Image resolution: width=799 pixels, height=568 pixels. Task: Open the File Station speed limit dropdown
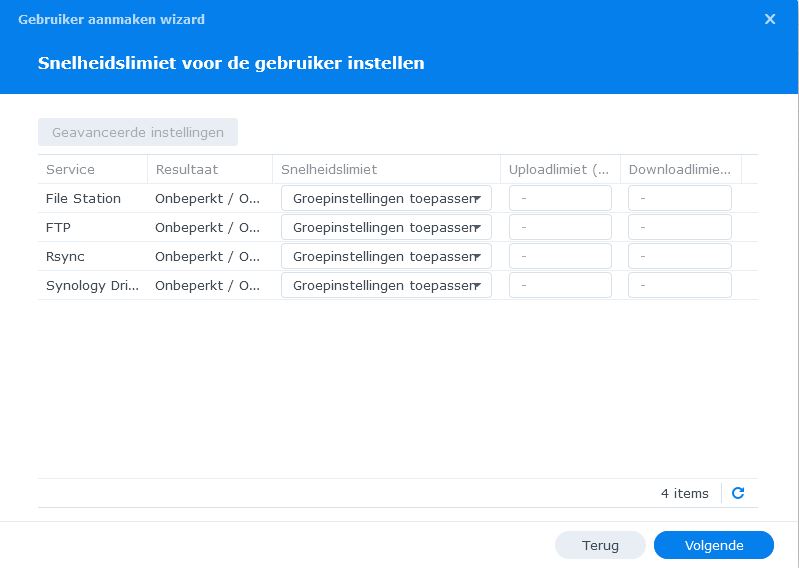[x=386, y=198]
